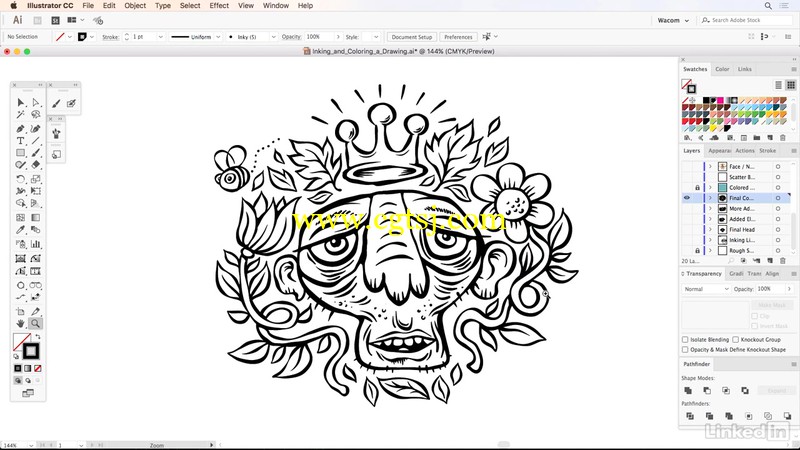Click target circle of Face / N... layer

pyautogui.click(x=778, y=167)
